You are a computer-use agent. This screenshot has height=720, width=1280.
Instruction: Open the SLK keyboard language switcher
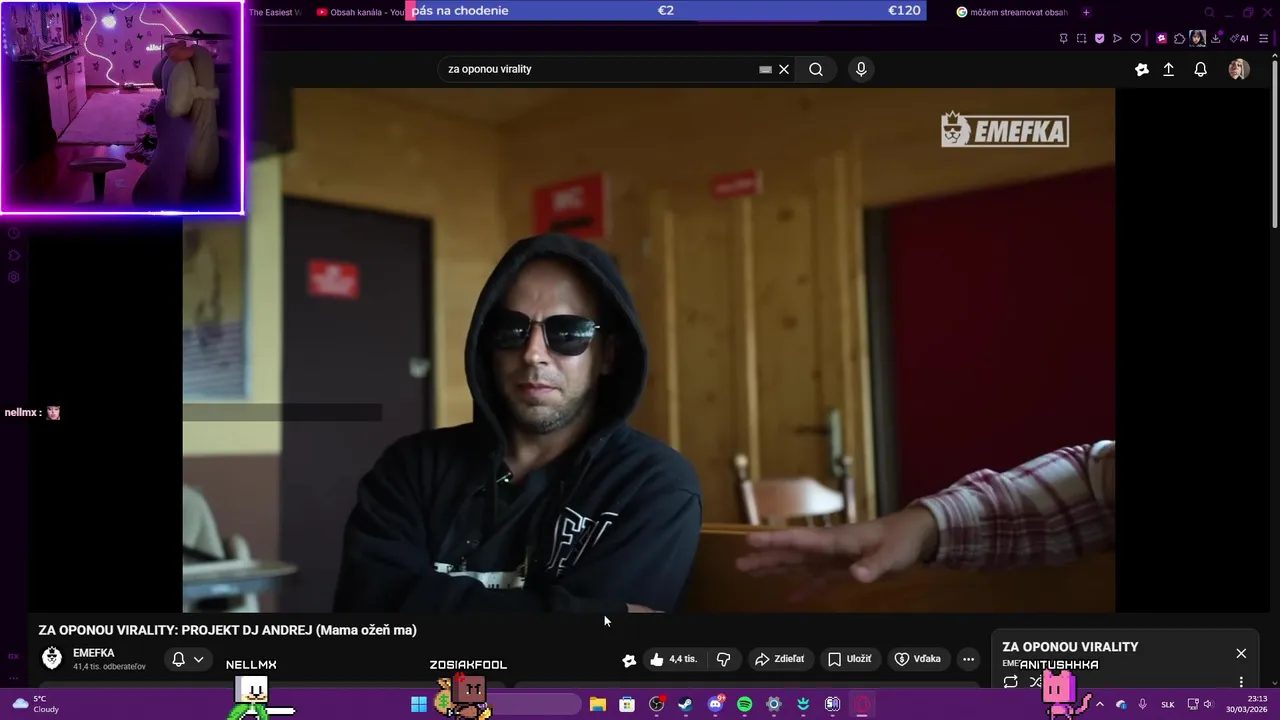1168,704
